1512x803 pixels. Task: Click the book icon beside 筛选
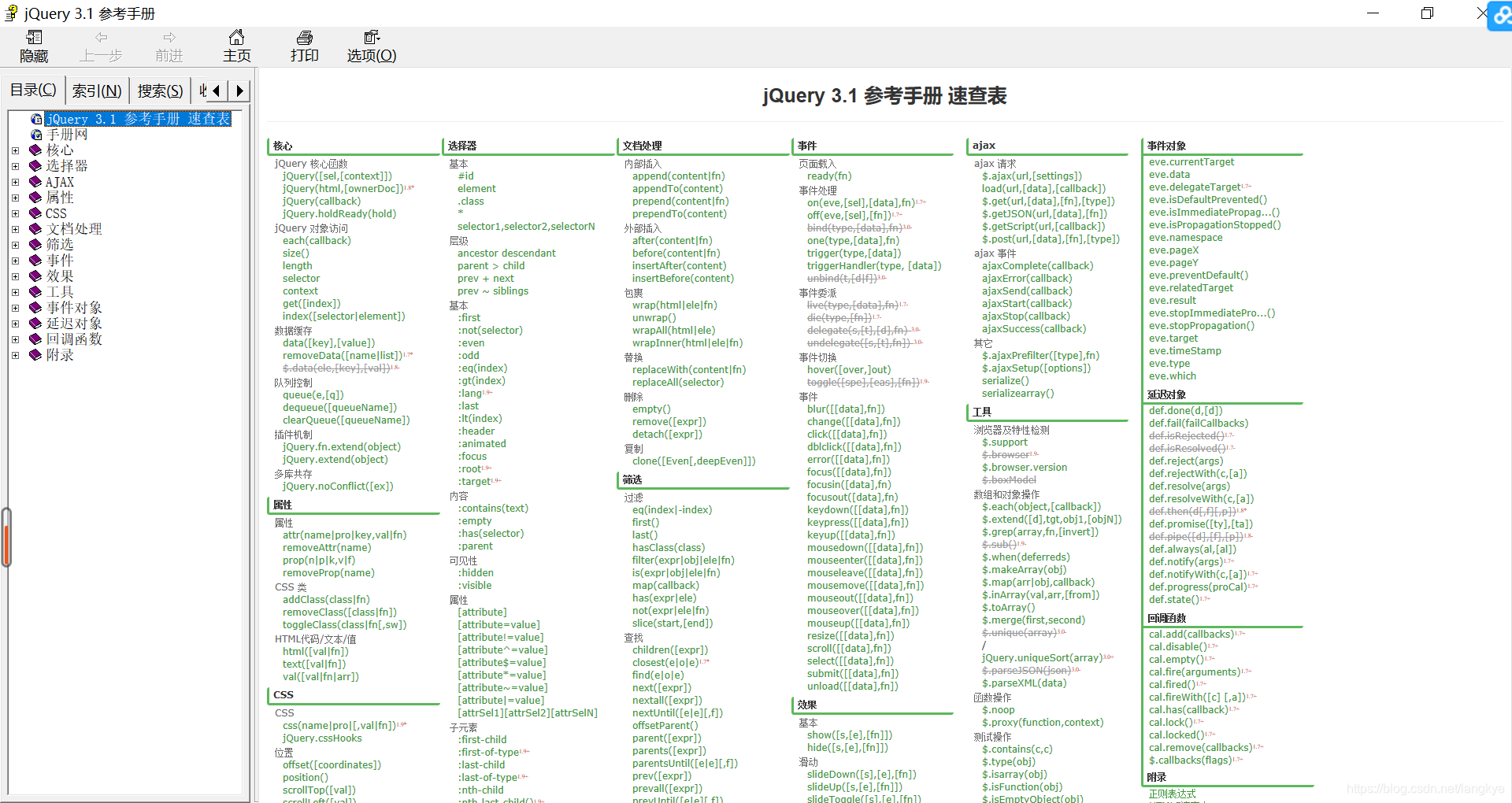coord(35,244)
